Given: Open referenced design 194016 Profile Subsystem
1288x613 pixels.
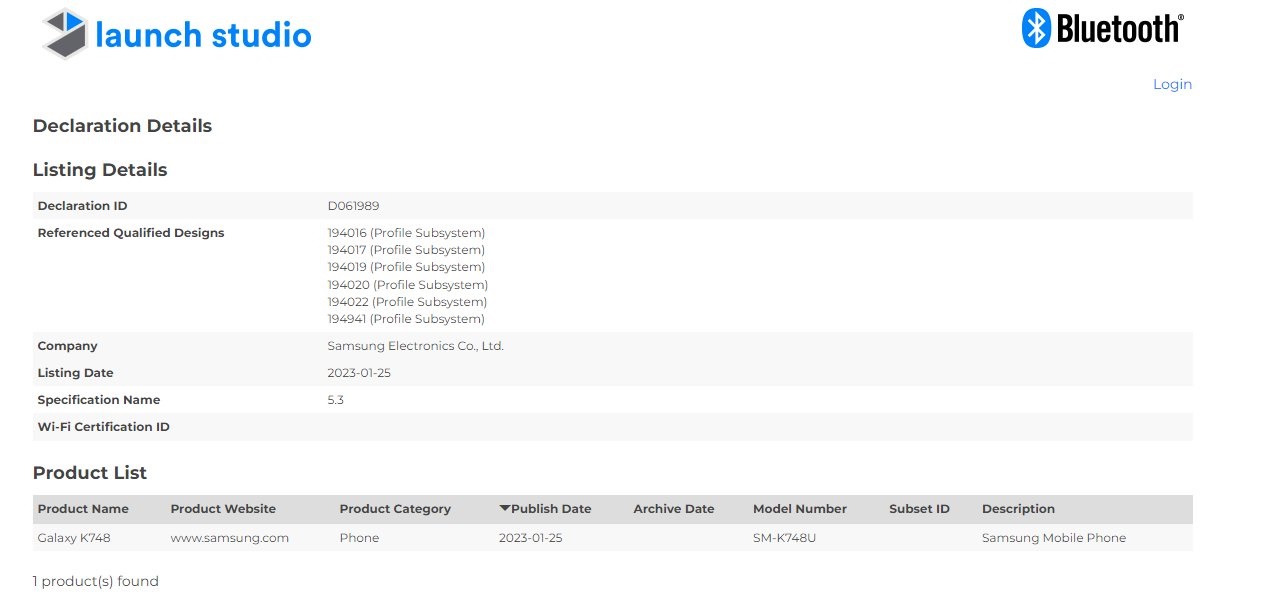Looking at the screenshot, I should coord(406,233).
